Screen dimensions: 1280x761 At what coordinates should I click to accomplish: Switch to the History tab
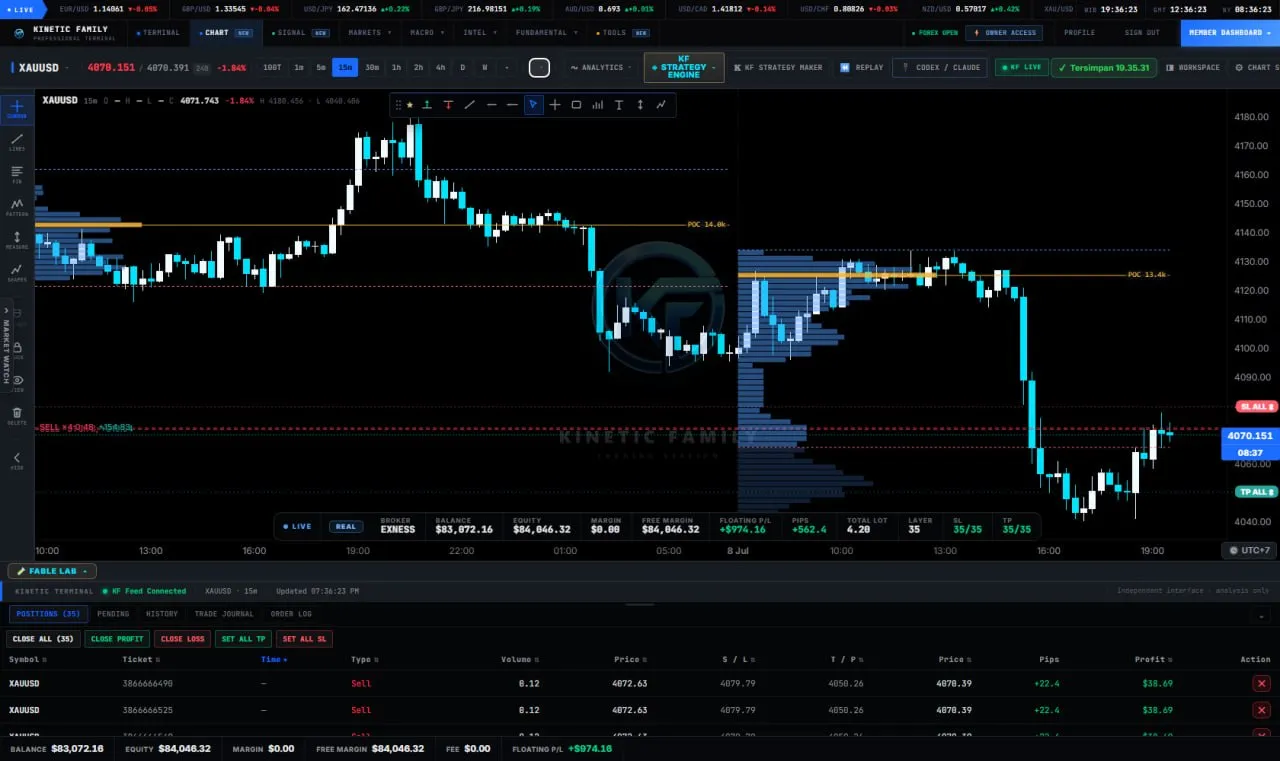pyautogui.click(x=162, y=614)
